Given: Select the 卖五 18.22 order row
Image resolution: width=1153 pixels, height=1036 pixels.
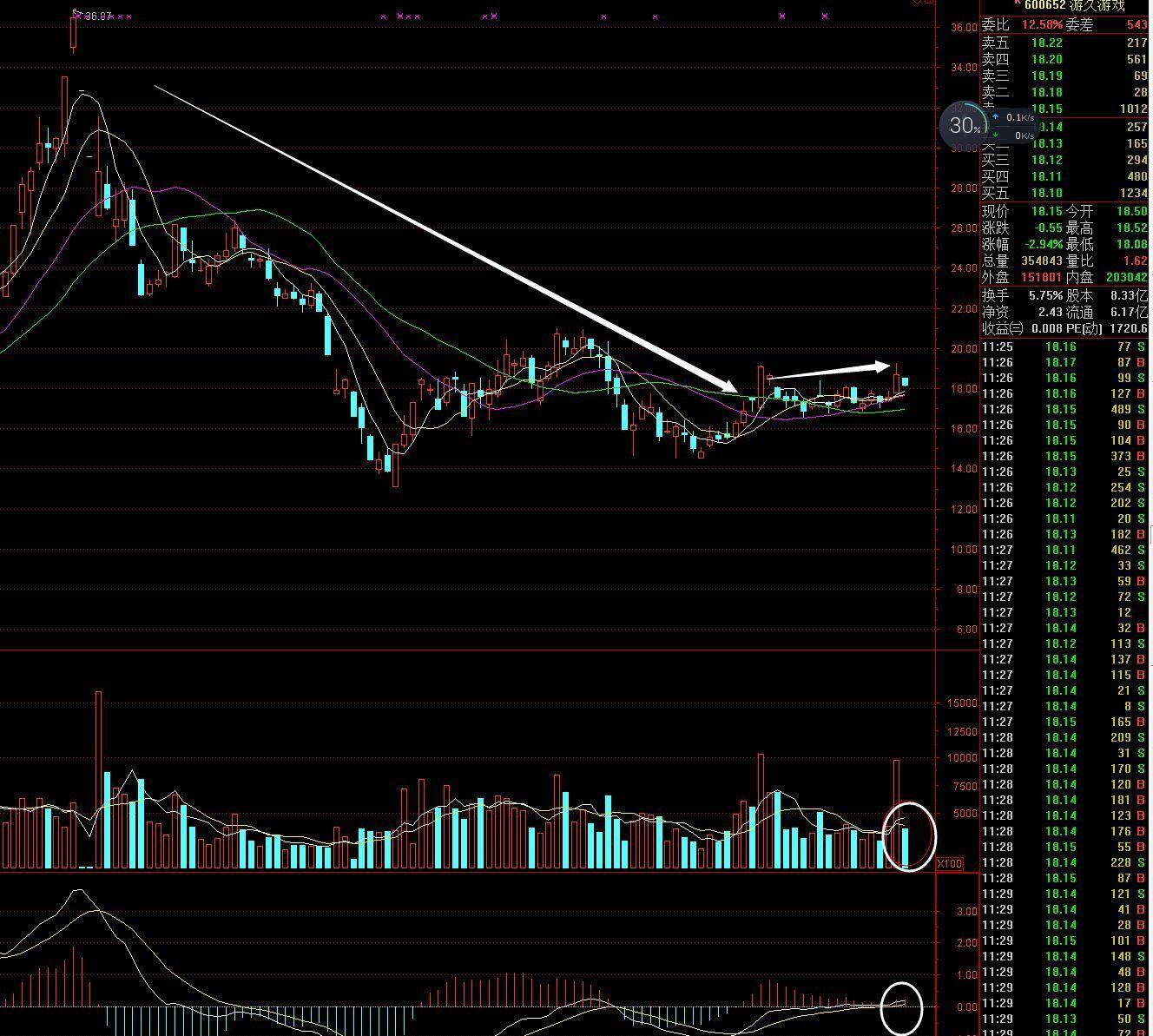Looking at the screenshot, I should click(x=1064, y=43).
